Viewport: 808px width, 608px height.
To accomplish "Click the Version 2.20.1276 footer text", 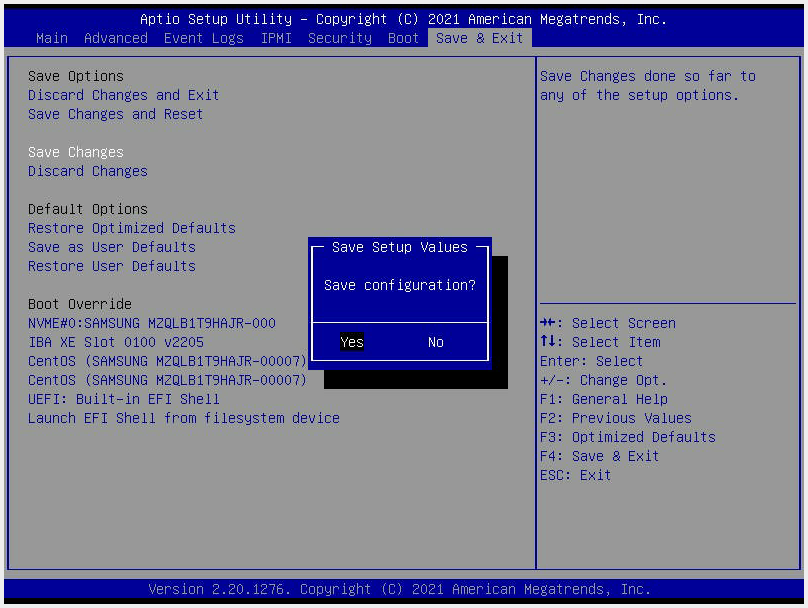I will (x=399, y=589).
